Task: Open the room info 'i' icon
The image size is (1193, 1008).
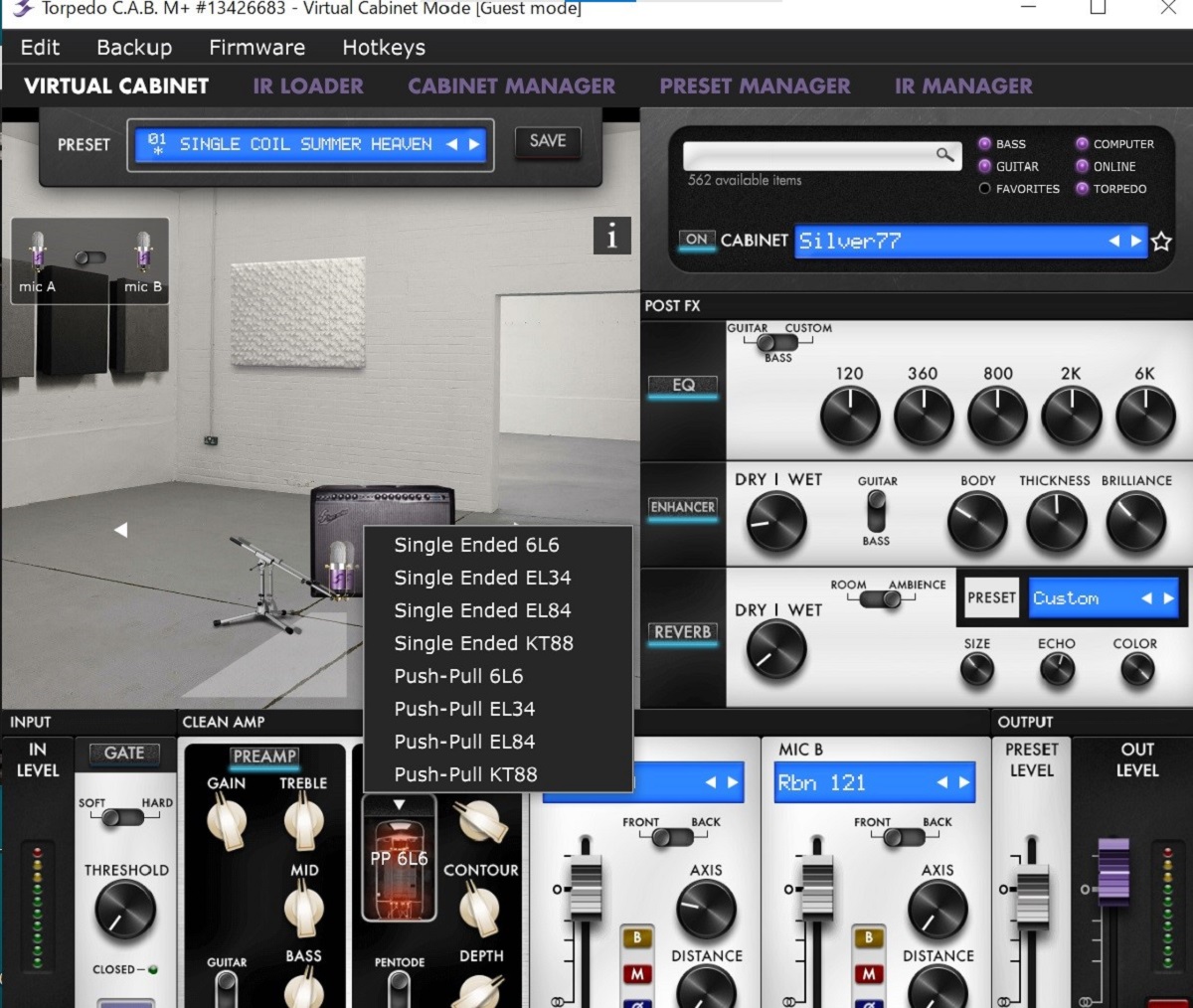Action: 612,236
